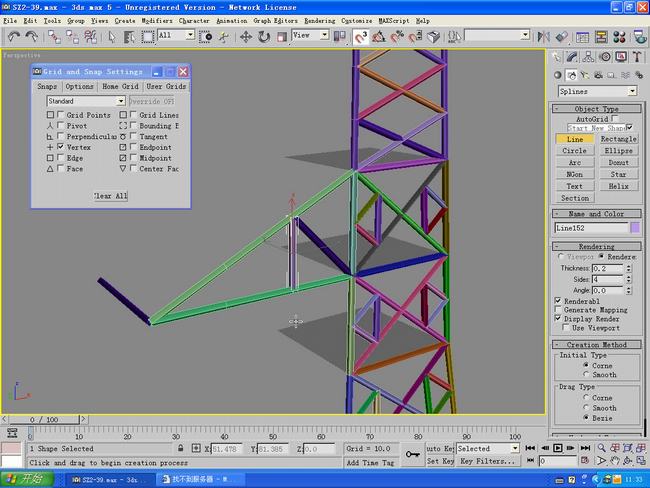650x488 pixels.
Task: Open Select by Name list tool
Action: tap(129, 37)
